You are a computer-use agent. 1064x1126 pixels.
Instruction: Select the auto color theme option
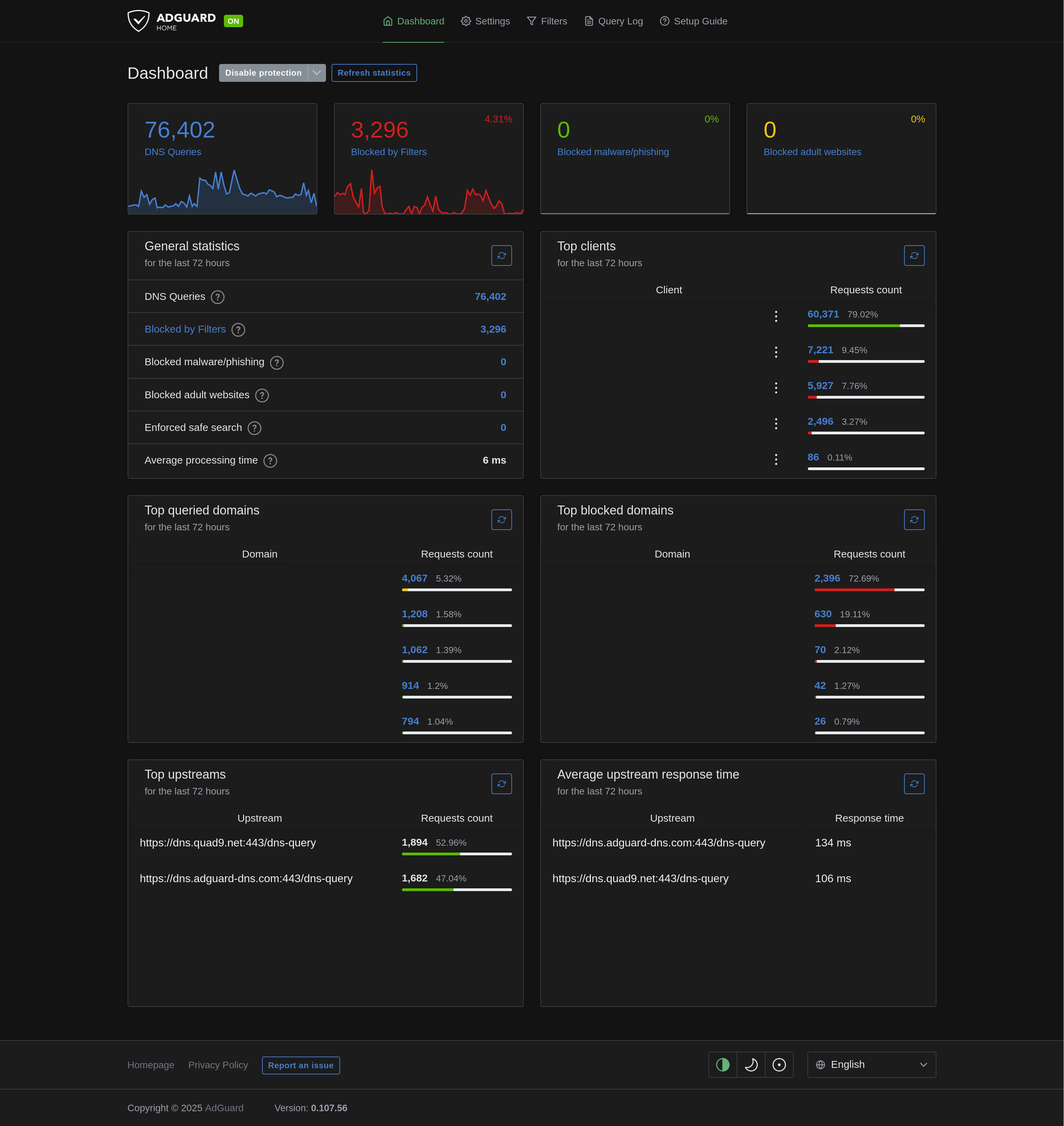723,1065
